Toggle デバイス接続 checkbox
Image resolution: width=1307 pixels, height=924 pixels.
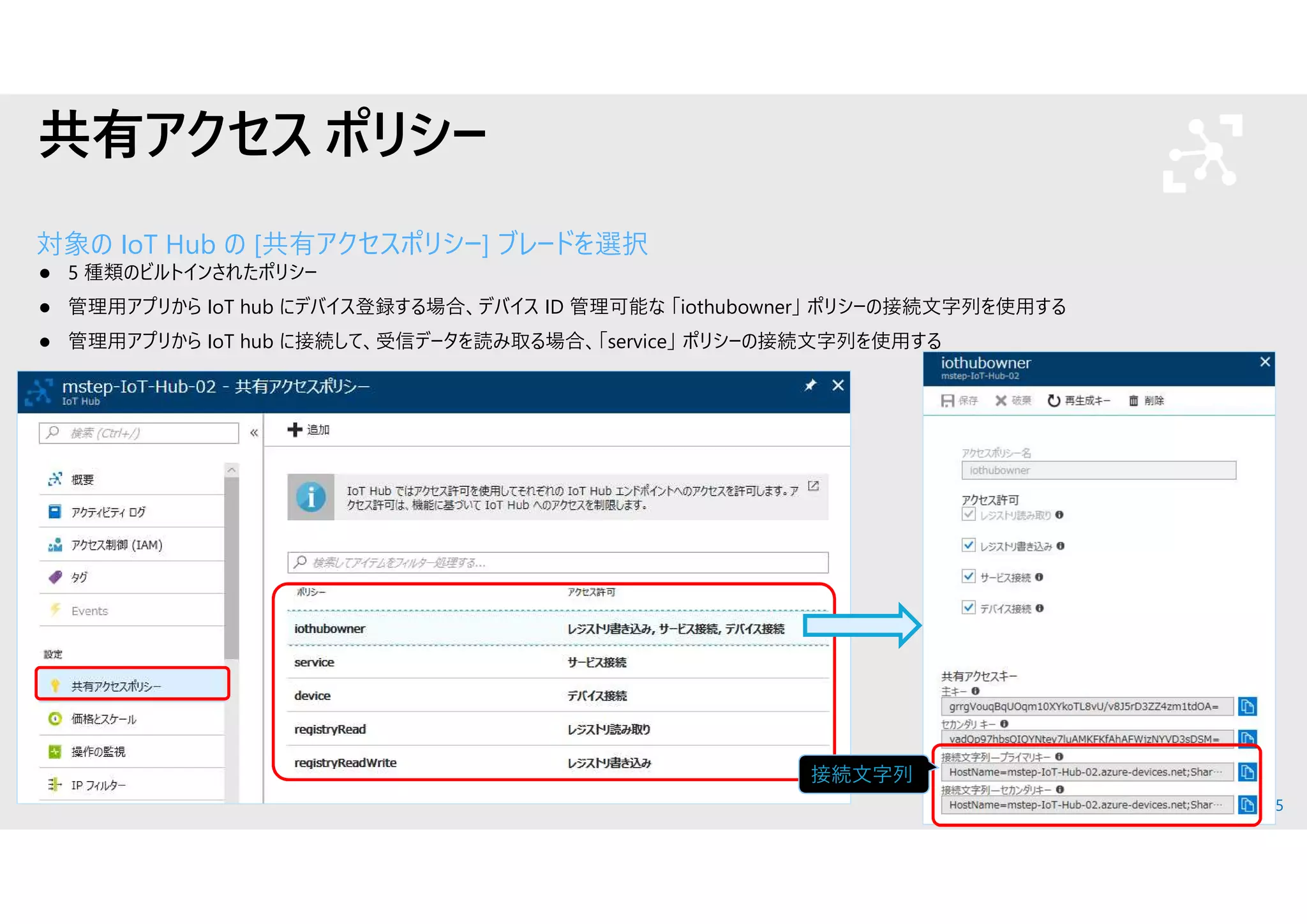969,607
